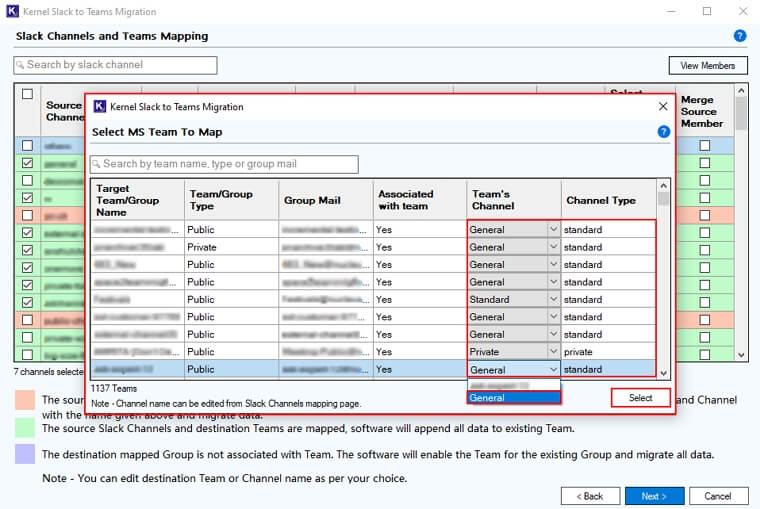
Task: Click the Channel Type column header
Action: click(609, 200)
